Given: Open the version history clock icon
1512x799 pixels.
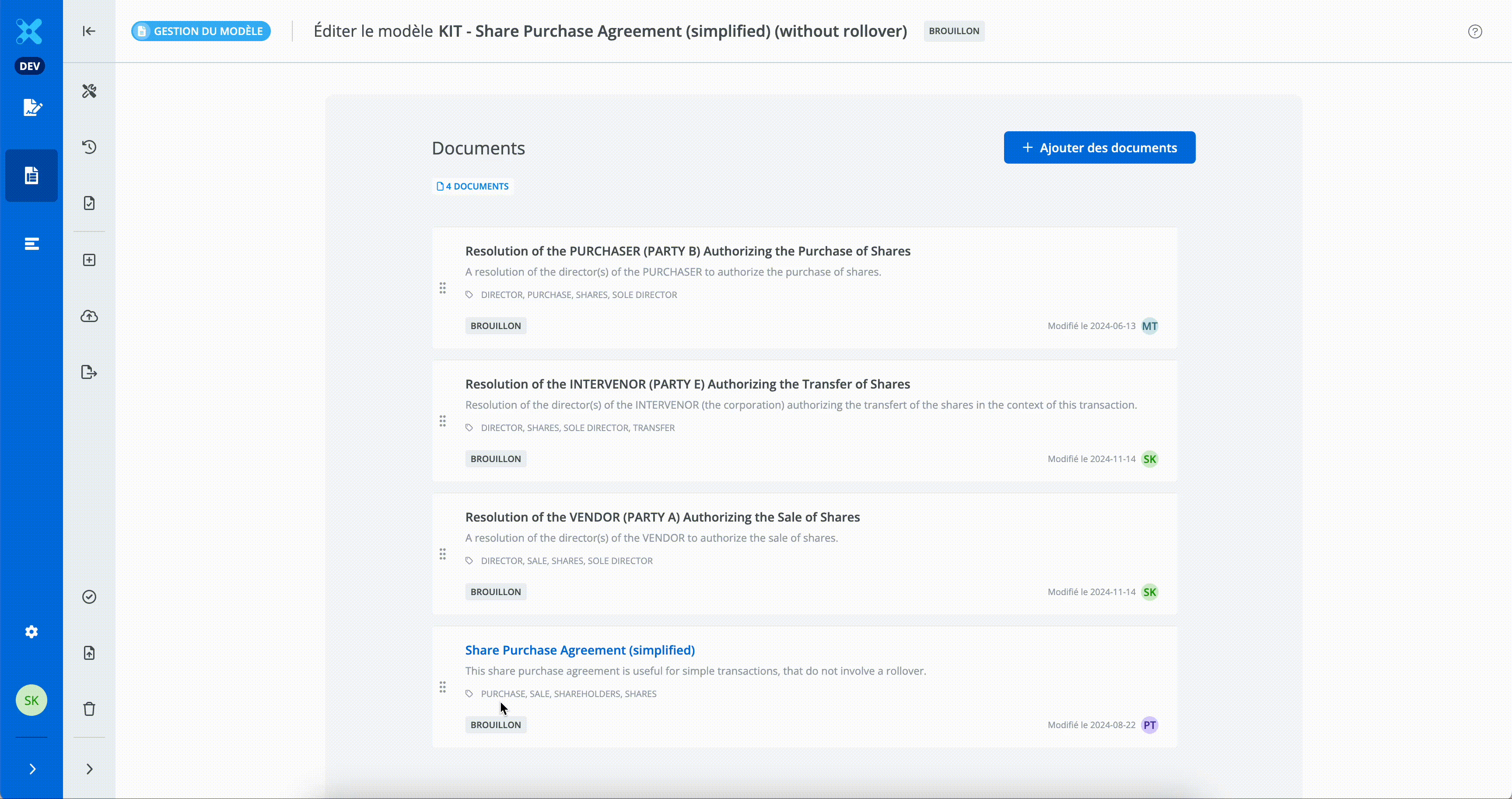Looking at the screenshot, I should 89,147.
